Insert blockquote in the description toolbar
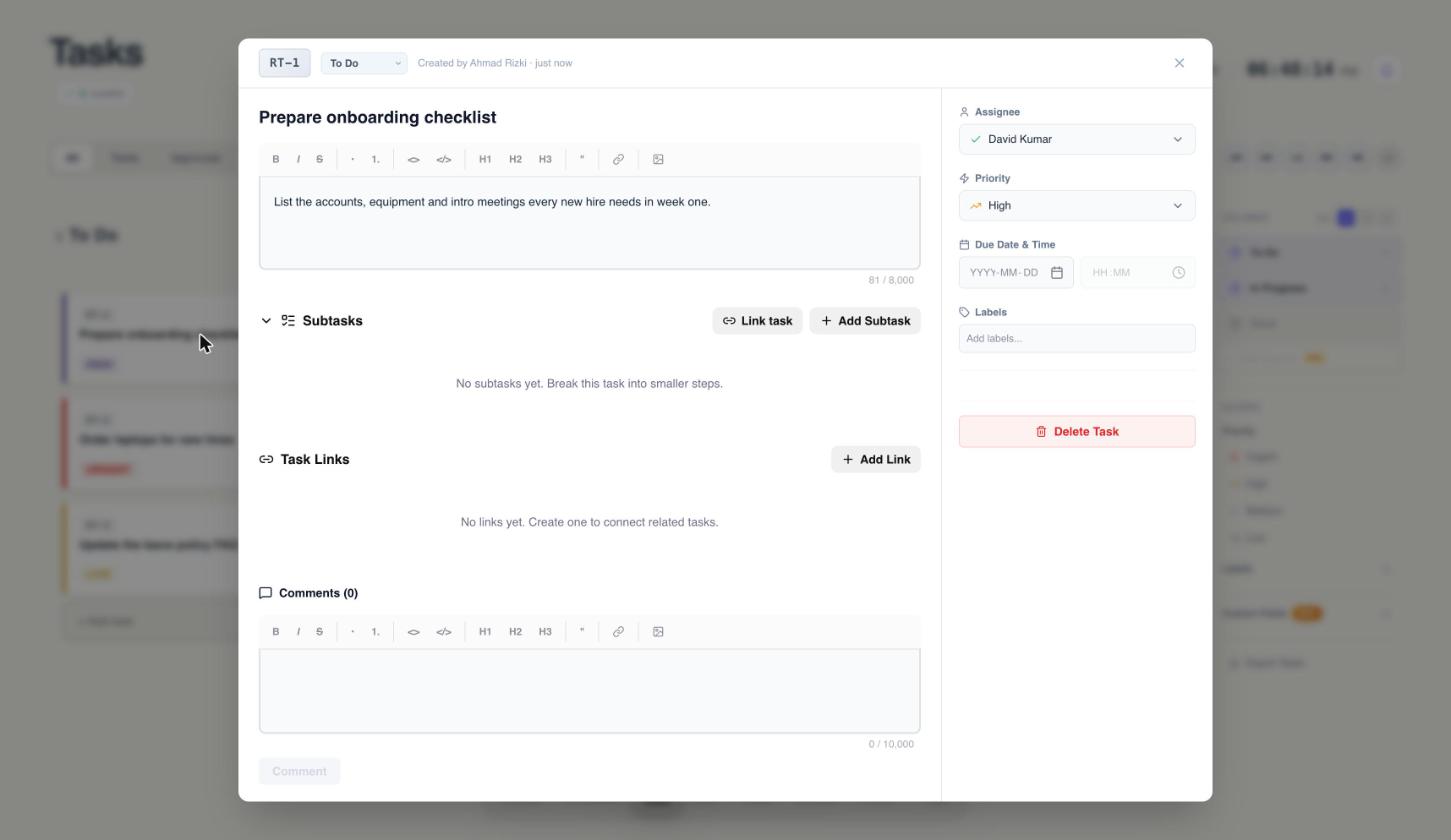This screenshot has width=1451, height=840. tap(582, 159)
